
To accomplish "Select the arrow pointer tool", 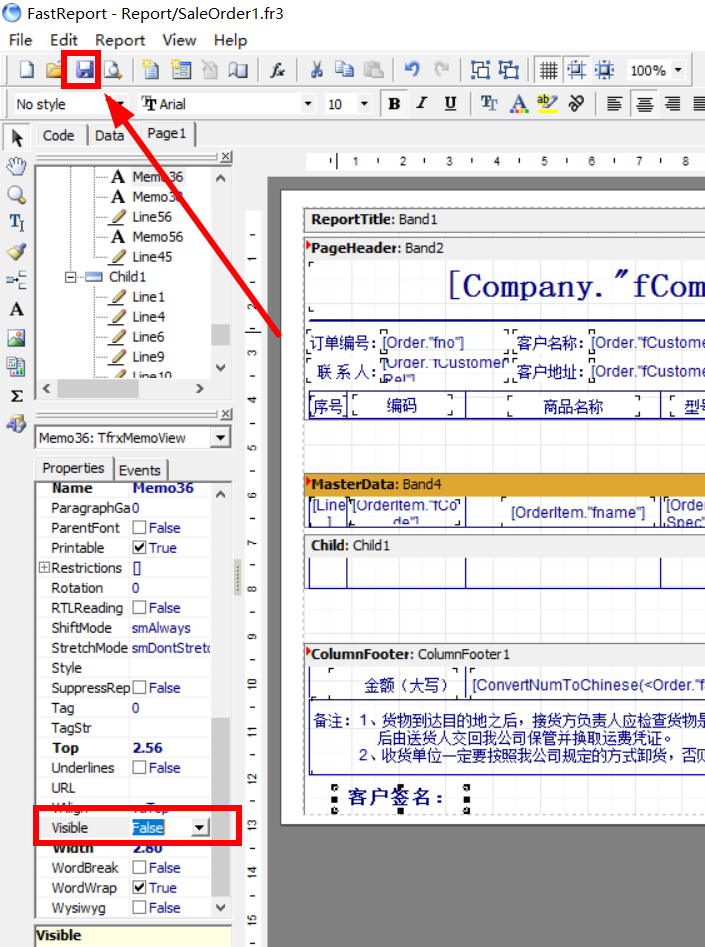I will (16, 138).
